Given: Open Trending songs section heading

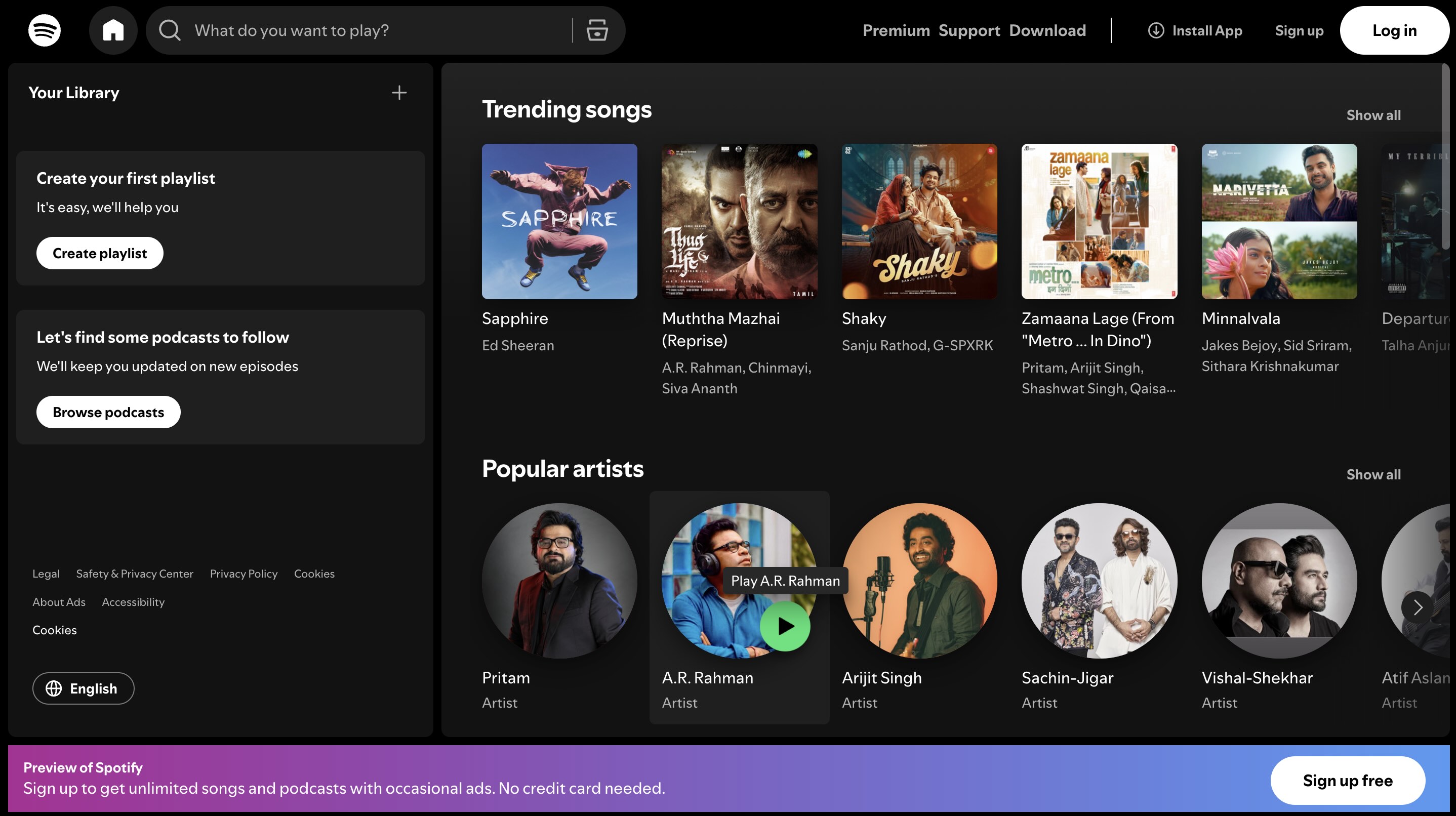Looking at the screenshot, I should point(567,110).
